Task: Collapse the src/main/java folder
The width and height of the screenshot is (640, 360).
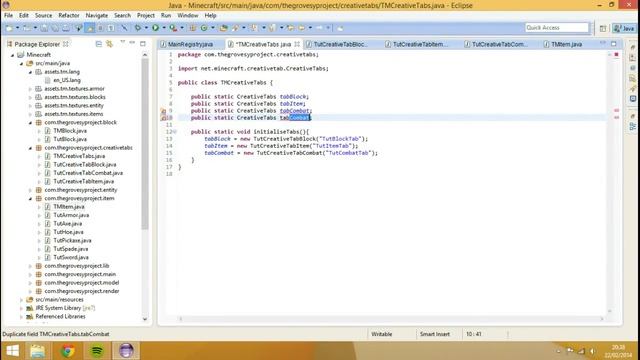Action: click(x=22, y=63)
